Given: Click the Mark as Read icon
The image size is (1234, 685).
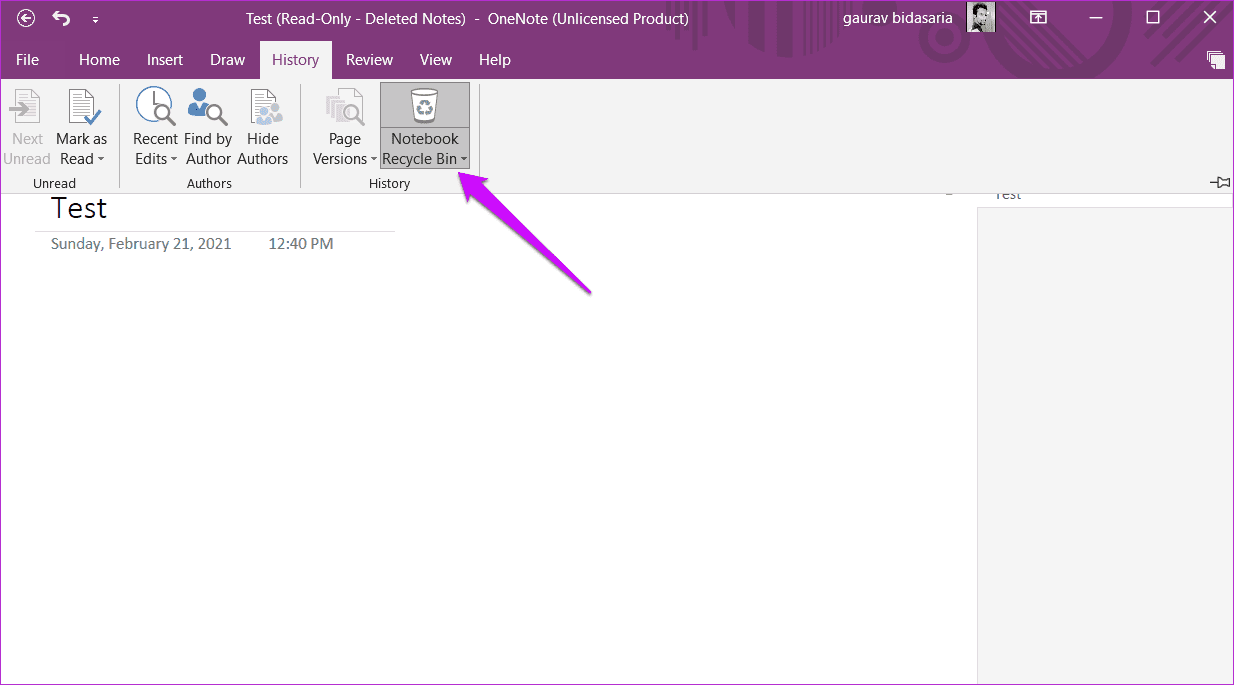Looking at the screenshot, I should [82, 107].
